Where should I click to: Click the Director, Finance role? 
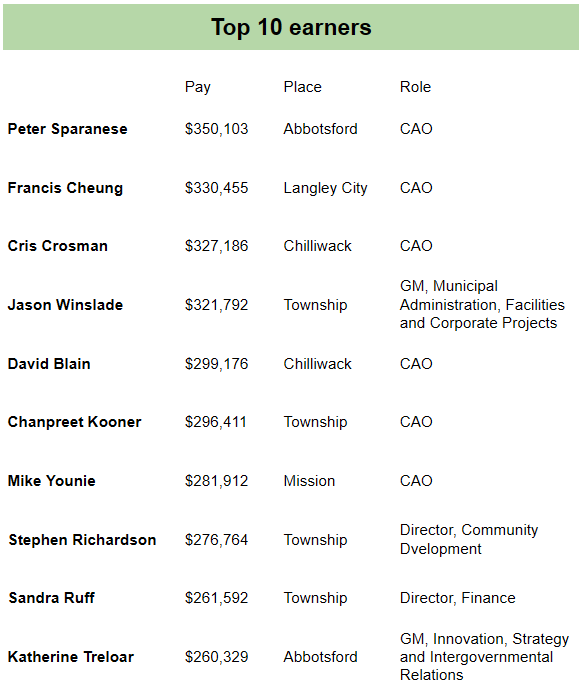point(458,598)
